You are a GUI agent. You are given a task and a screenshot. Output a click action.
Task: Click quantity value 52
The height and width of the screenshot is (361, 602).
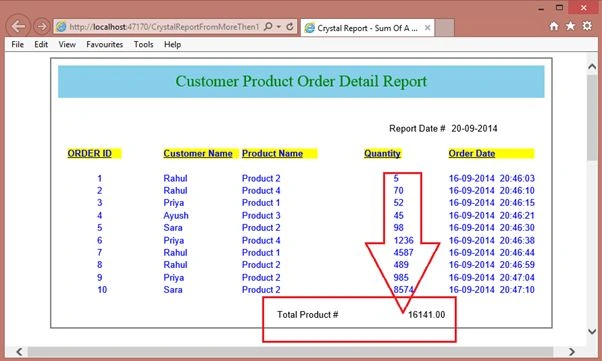(x=398, y=203)
